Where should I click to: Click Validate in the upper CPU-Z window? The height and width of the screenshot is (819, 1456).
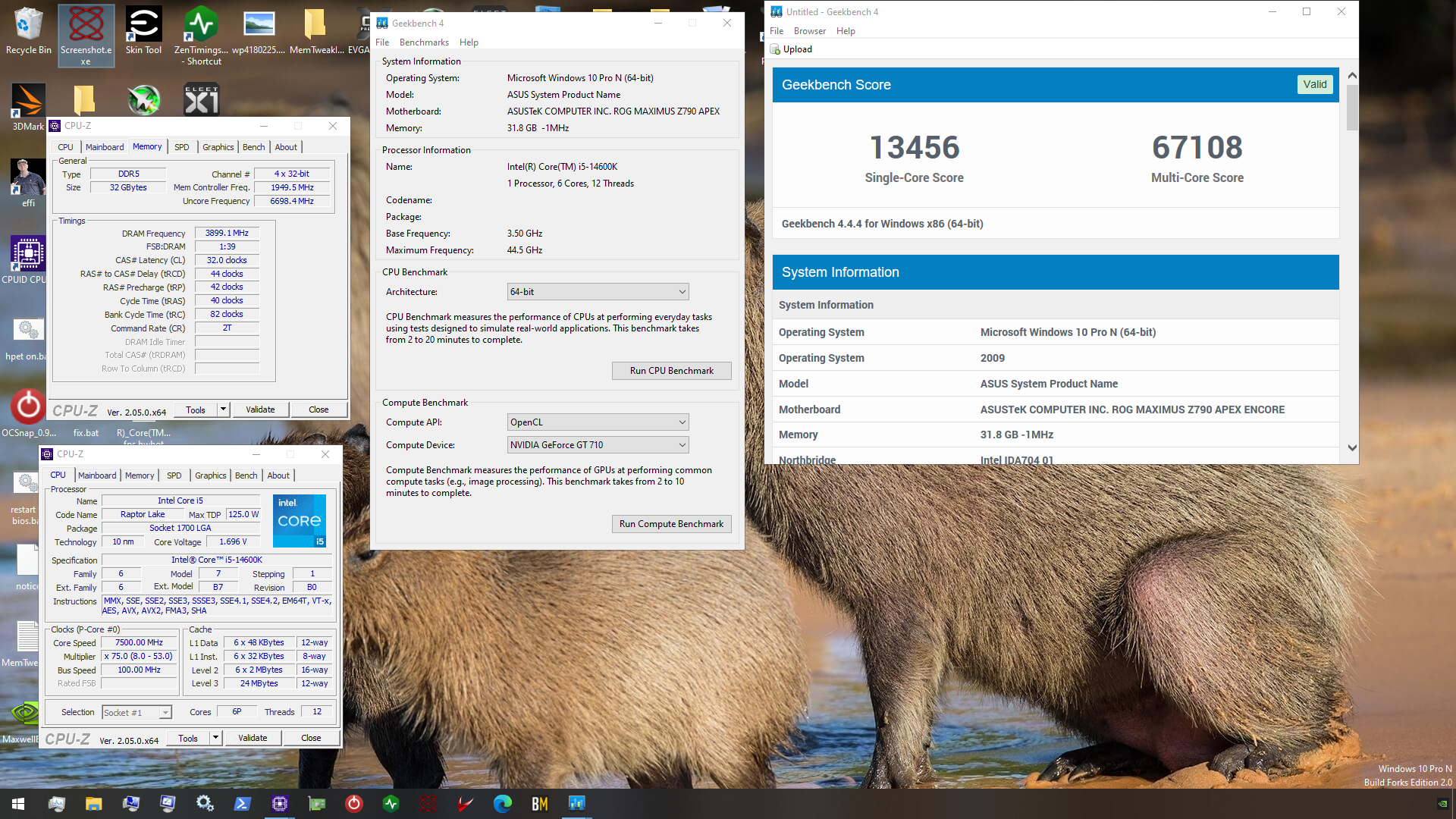tap(260, 409)
